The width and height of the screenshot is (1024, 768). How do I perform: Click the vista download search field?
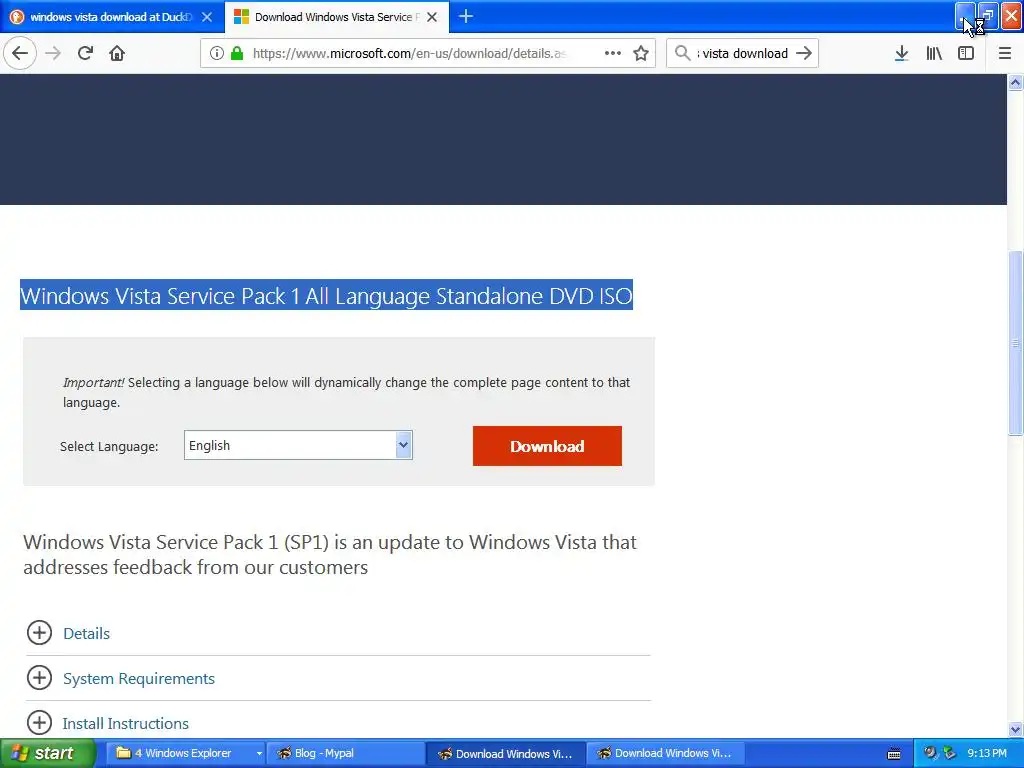[744, 53]
